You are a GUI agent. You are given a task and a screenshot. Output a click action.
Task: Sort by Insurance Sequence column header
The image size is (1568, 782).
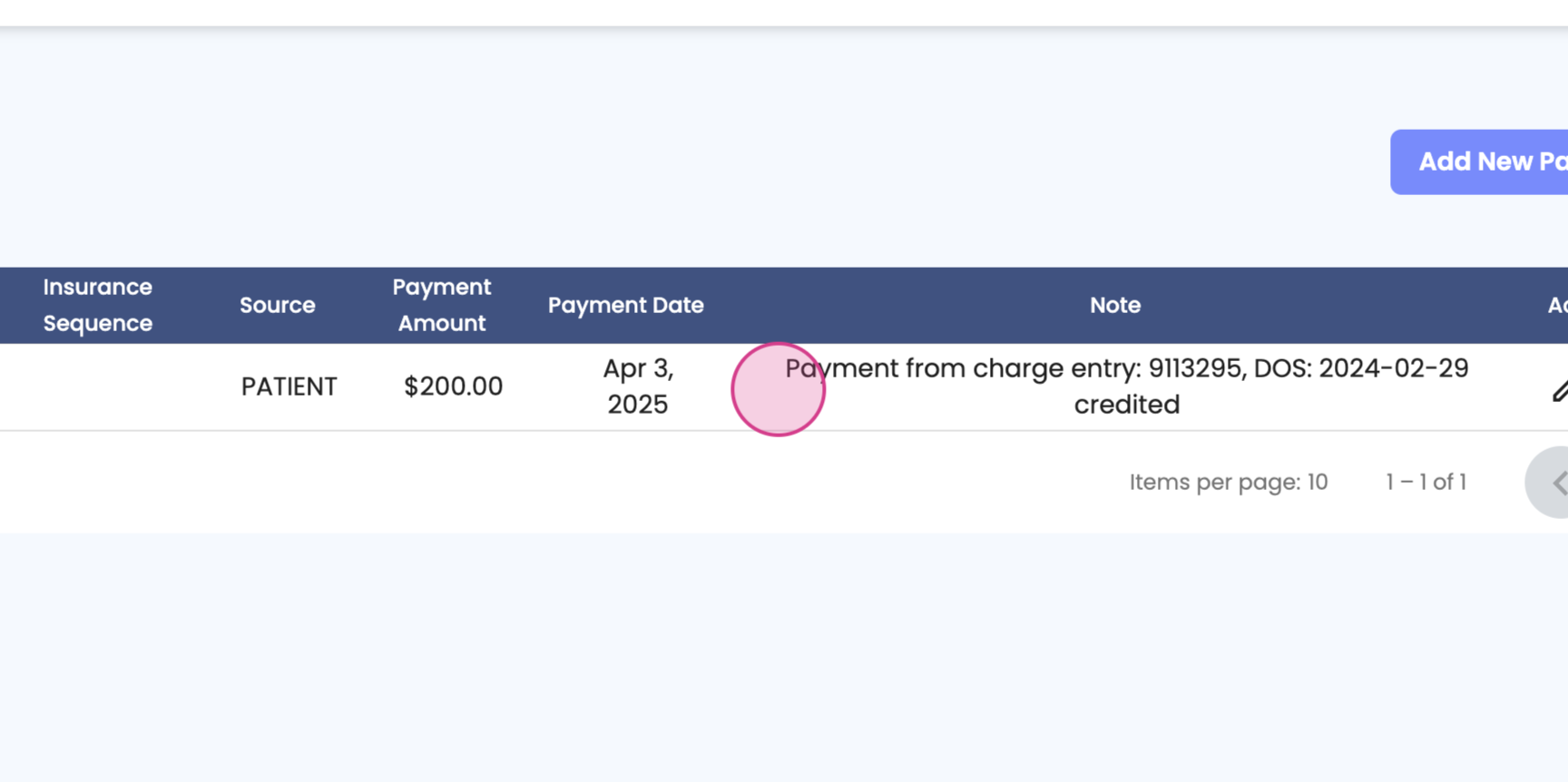tap(98, 305)
